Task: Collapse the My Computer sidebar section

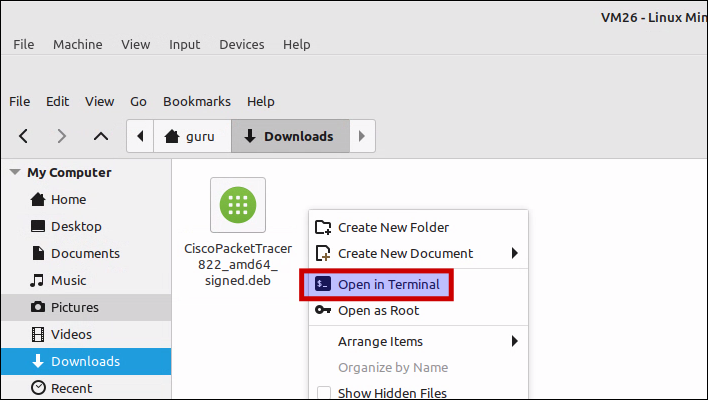Action: 14,172
